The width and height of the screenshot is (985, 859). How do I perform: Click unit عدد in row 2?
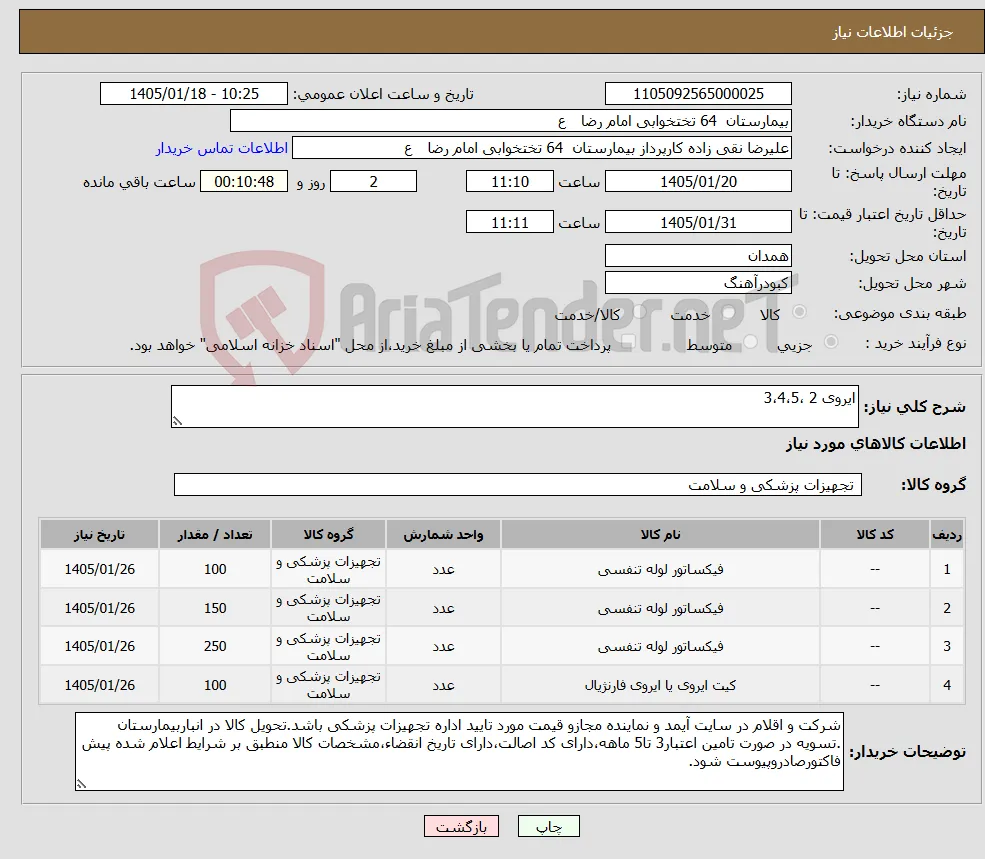point(443,608)
